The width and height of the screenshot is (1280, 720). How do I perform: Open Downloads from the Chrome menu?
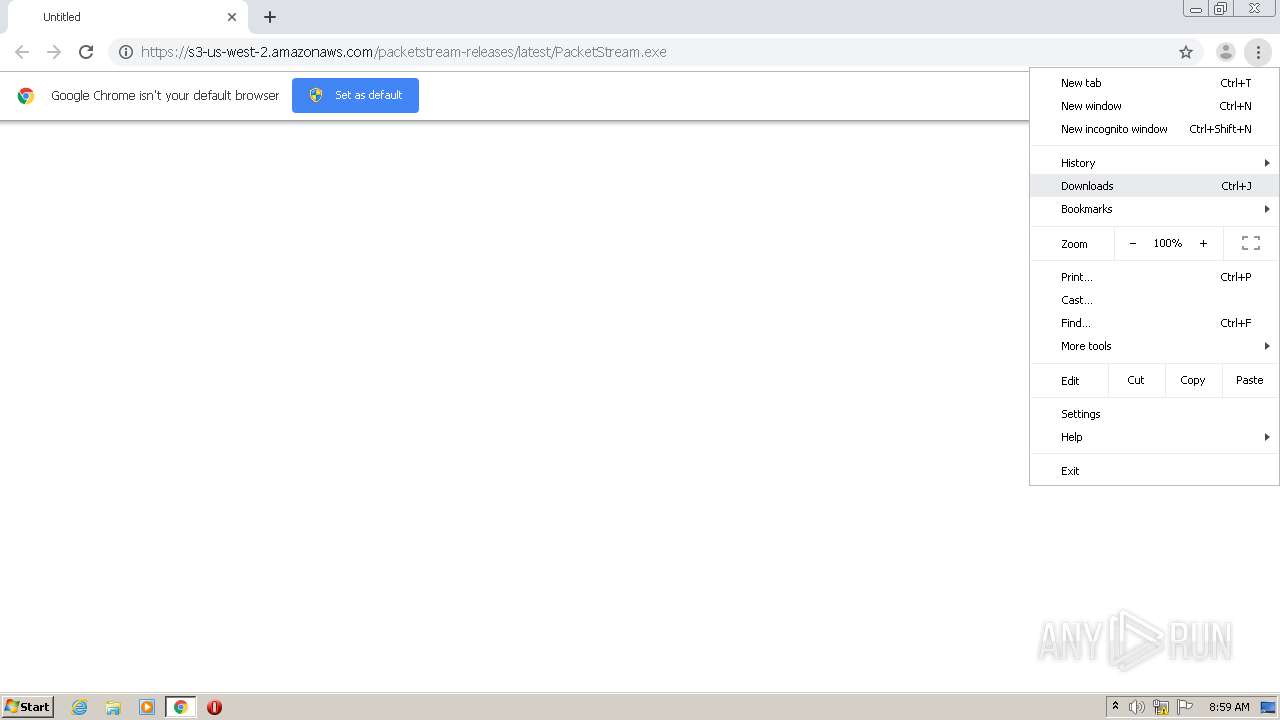[1155, 186]
